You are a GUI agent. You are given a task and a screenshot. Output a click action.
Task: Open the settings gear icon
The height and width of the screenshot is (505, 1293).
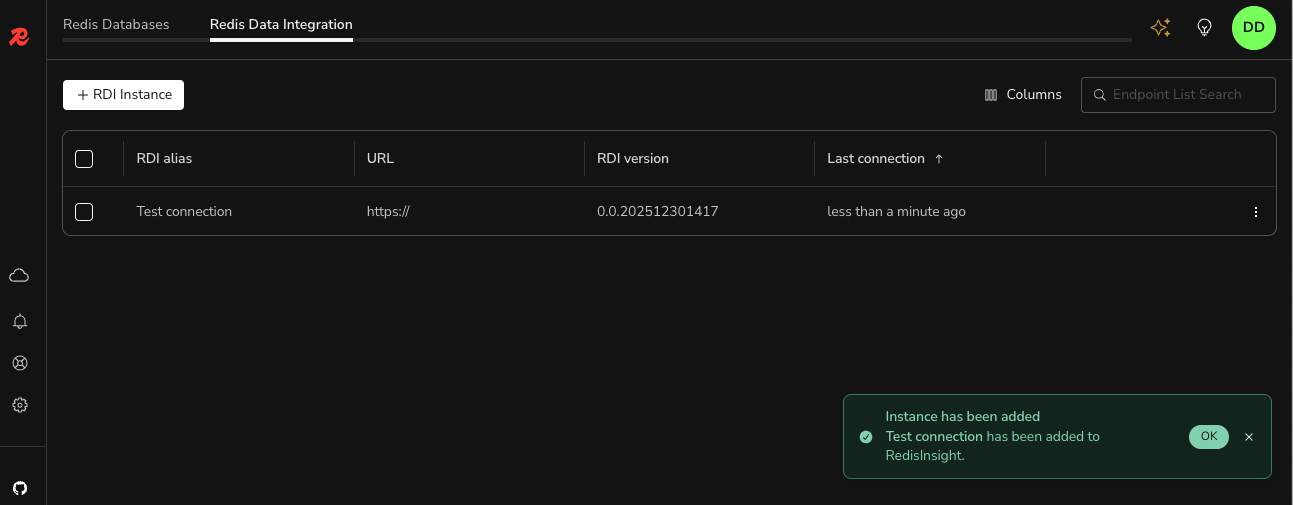(x=19, y=405)
